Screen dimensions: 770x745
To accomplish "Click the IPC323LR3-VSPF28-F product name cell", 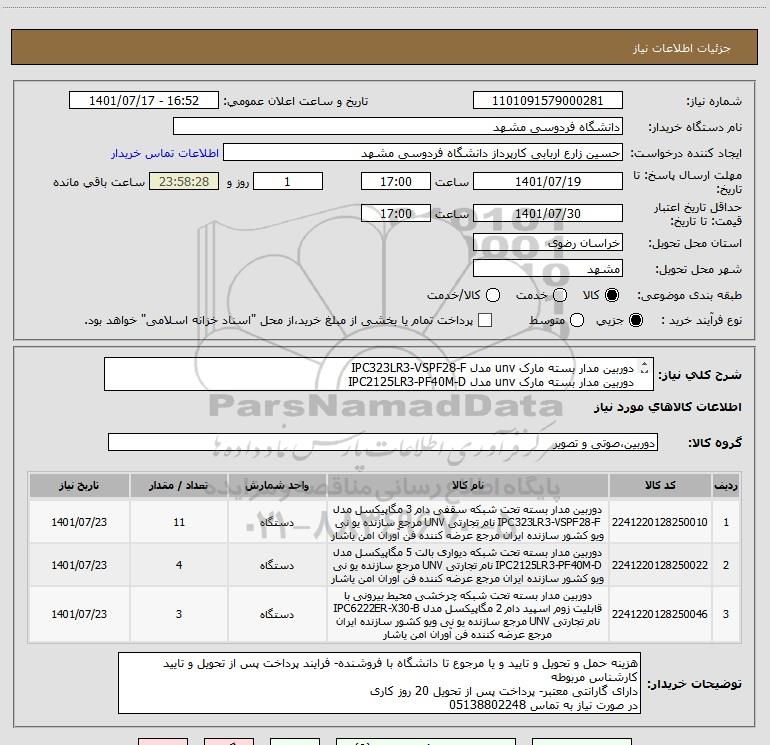I will click(x=468, y=522).
